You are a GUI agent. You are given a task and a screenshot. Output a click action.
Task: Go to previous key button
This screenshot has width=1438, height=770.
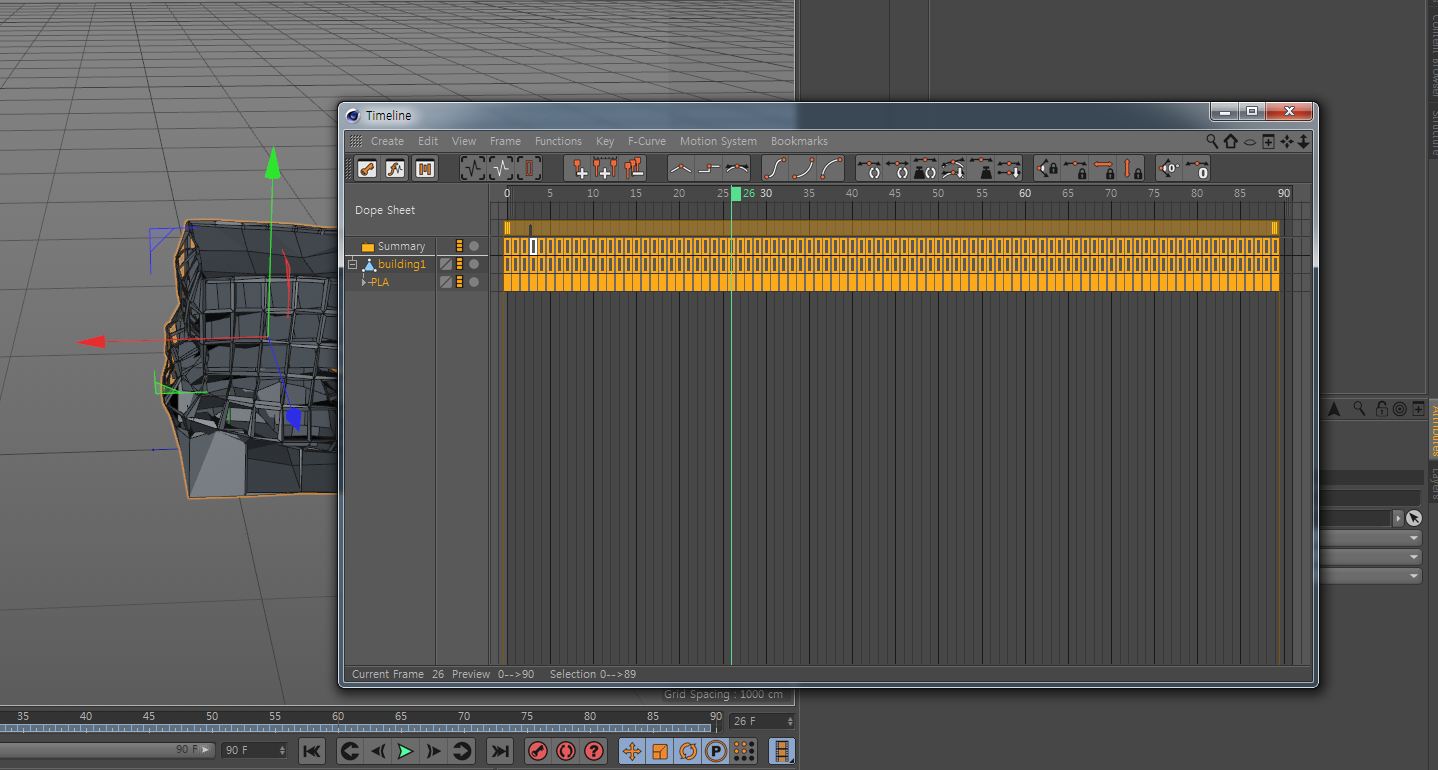(349, 751)
